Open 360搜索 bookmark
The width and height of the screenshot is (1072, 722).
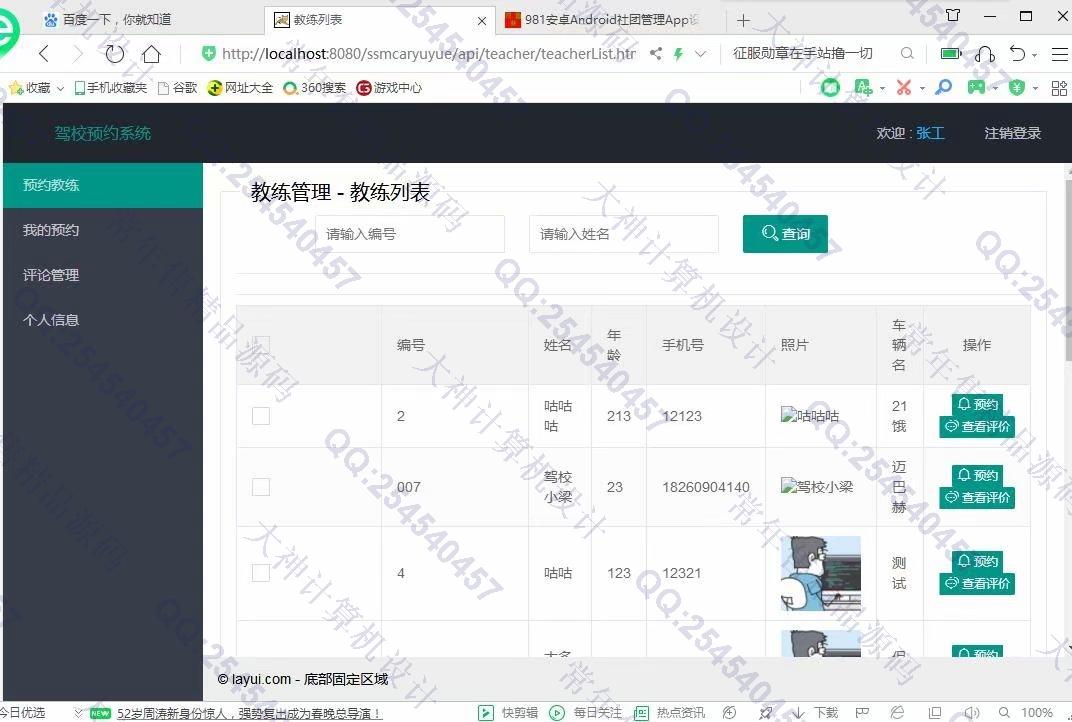point(314,88)
